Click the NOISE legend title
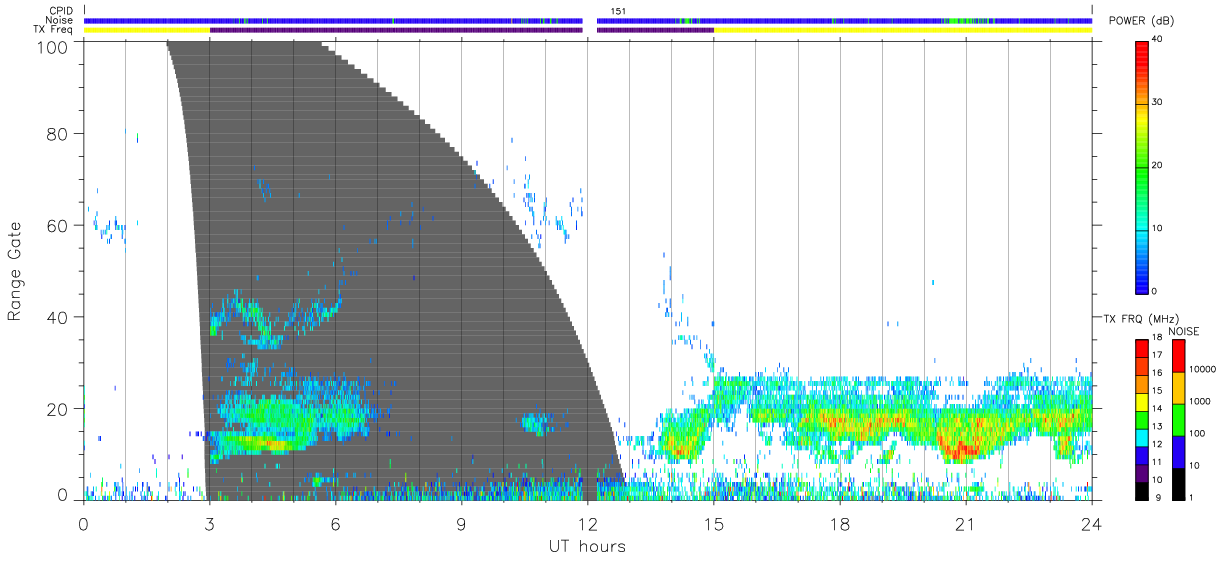 [x=1183, y=331]
